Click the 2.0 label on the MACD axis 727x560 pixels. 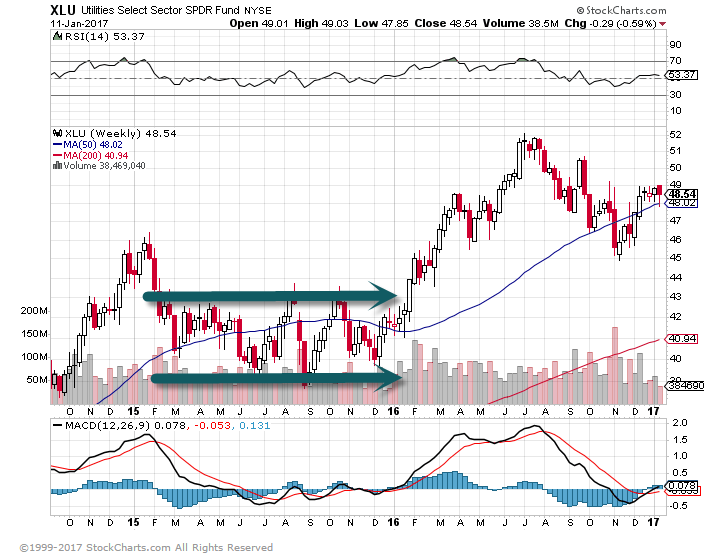pyautogui.click(x=680, y=423)
